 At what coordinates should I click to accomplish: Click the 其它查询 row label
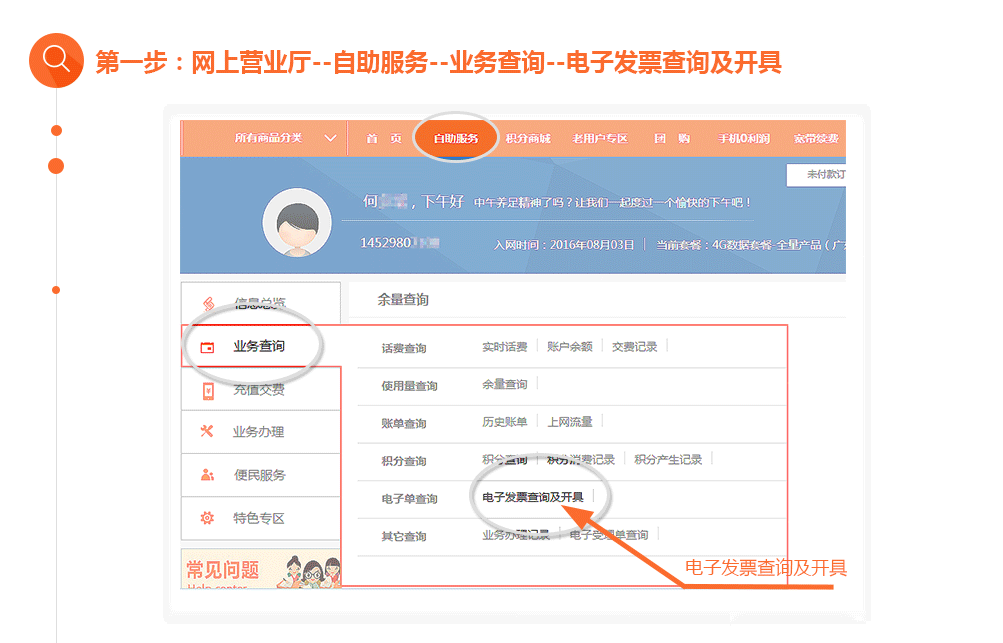pyautogui.click(x=404, y=536)
